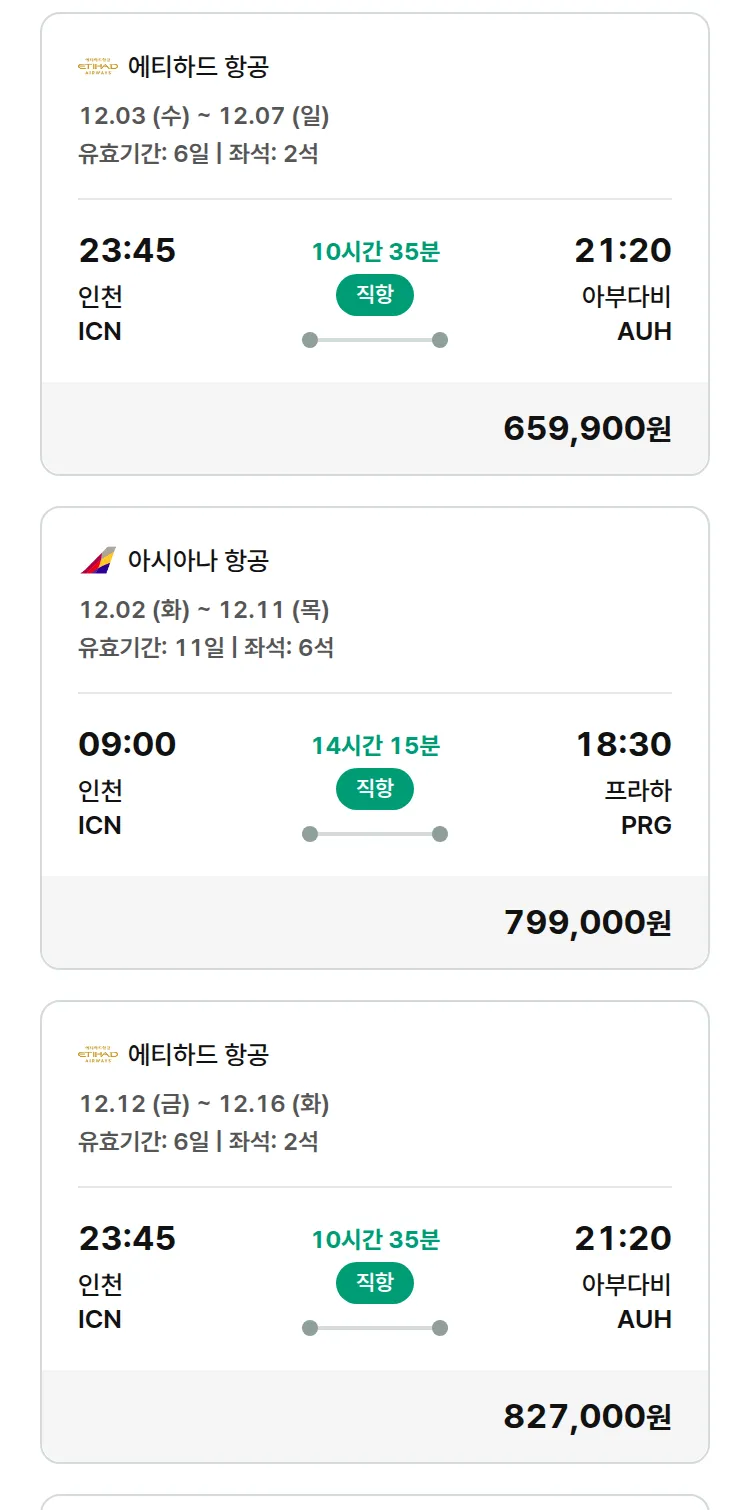Image resolution: width=750 pixels, height=1510 pixels.
Task: Click the 12.12 (금) ~ 12.16 (화) date range
Action: (x=204, y=1104)
